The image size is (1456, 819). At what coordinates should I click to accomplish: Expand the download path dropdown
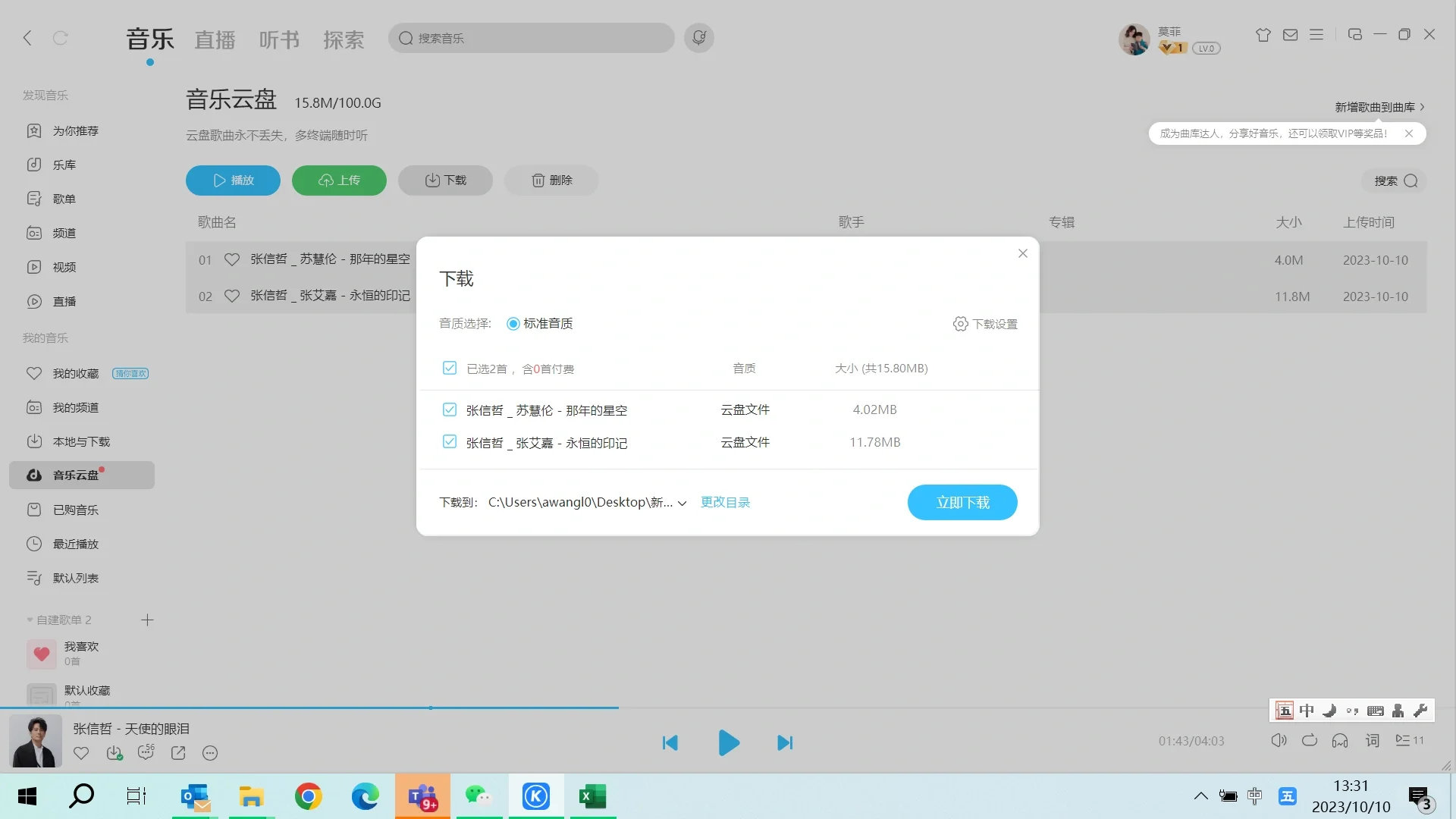(682, 503)
